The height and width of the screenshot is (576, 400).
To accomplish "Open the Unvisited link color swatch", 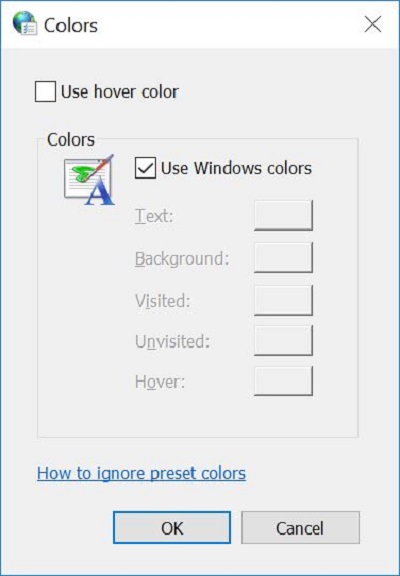I will (283, 341).
